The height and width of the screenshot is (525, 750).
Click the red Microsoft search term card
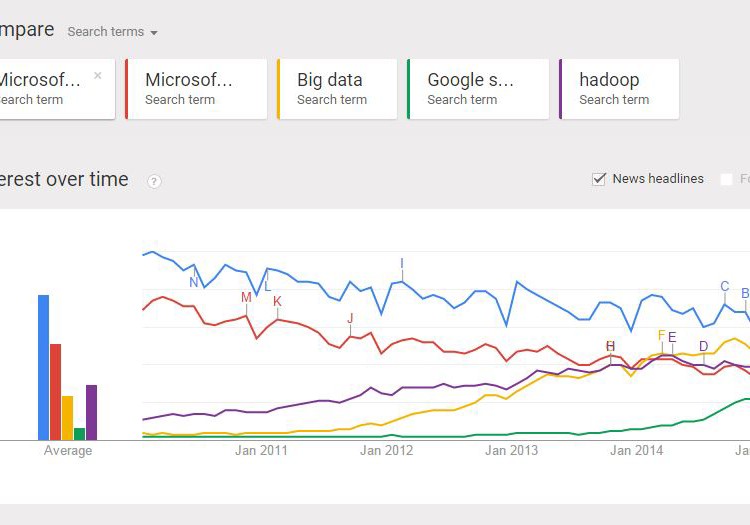[x=196, y=89]
